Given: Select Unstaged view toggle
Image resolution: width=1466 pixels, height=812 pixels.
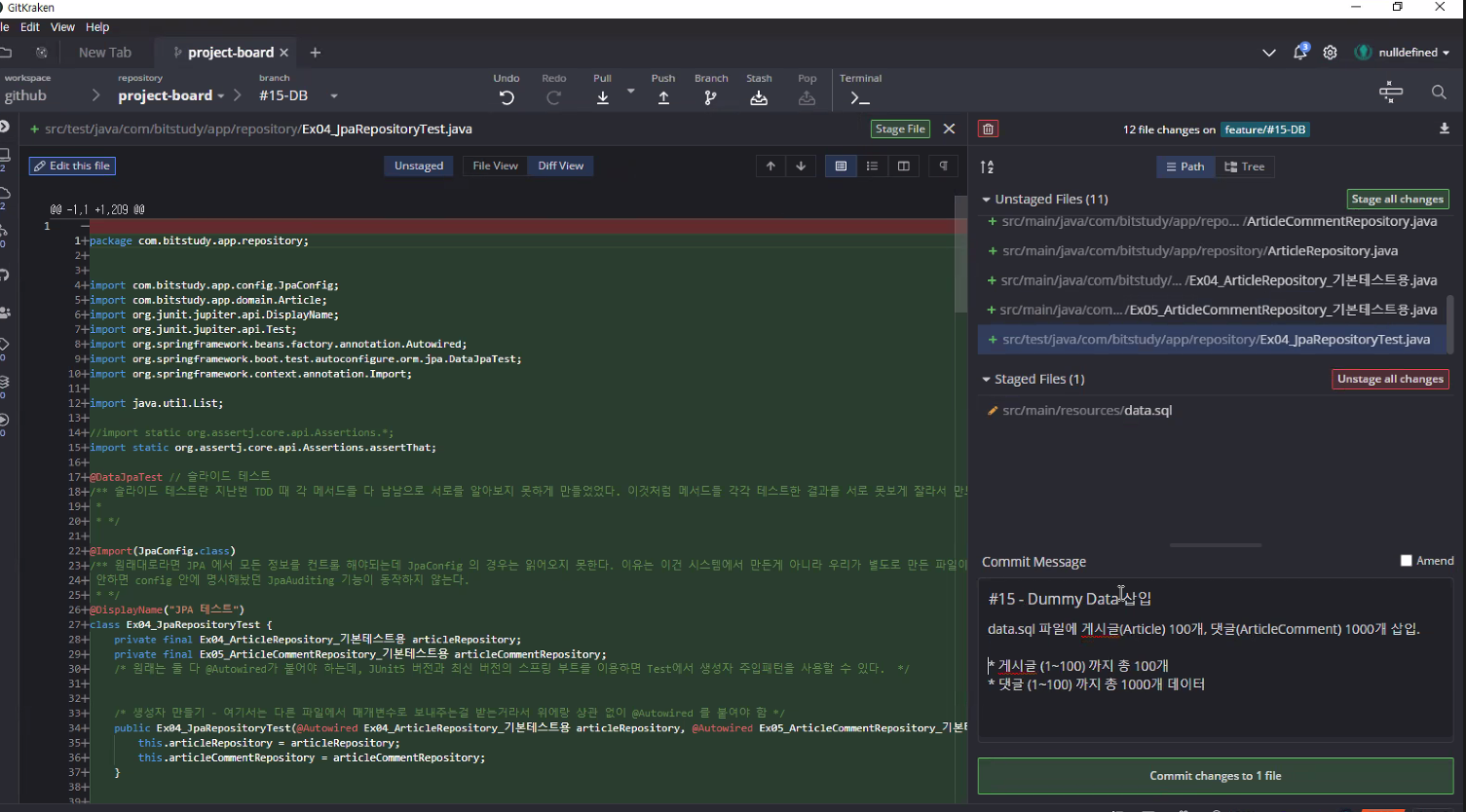Looking at the screenshot, I should coord(419,166).
